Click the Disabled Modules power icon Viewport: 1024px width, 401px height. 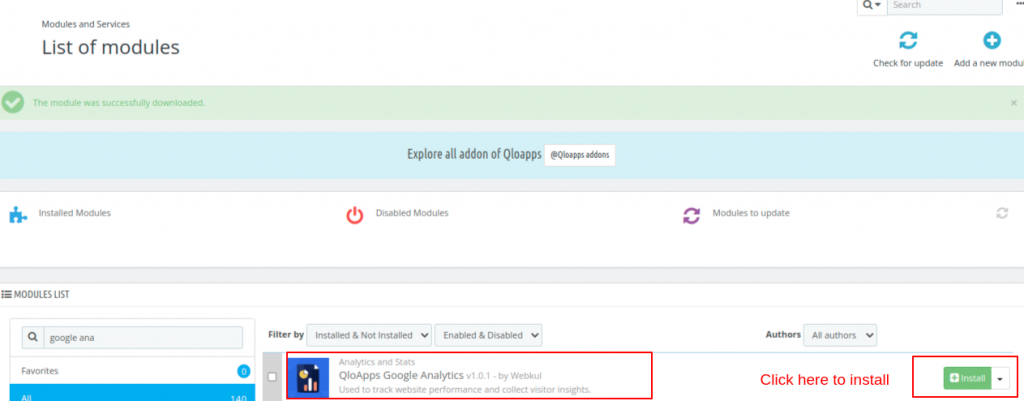pyautogui.click(x=355, y=216)
